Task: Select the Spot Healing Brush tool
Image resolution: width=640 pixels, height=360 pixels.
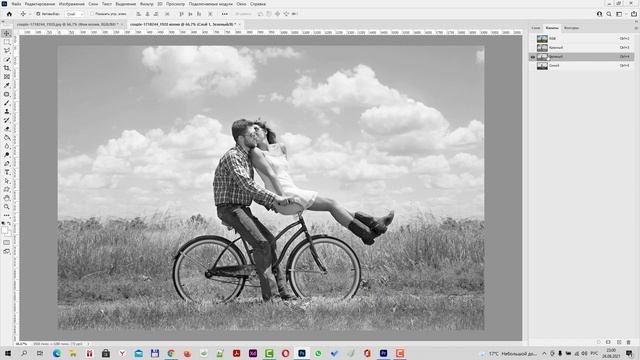Action: [7, 94]
